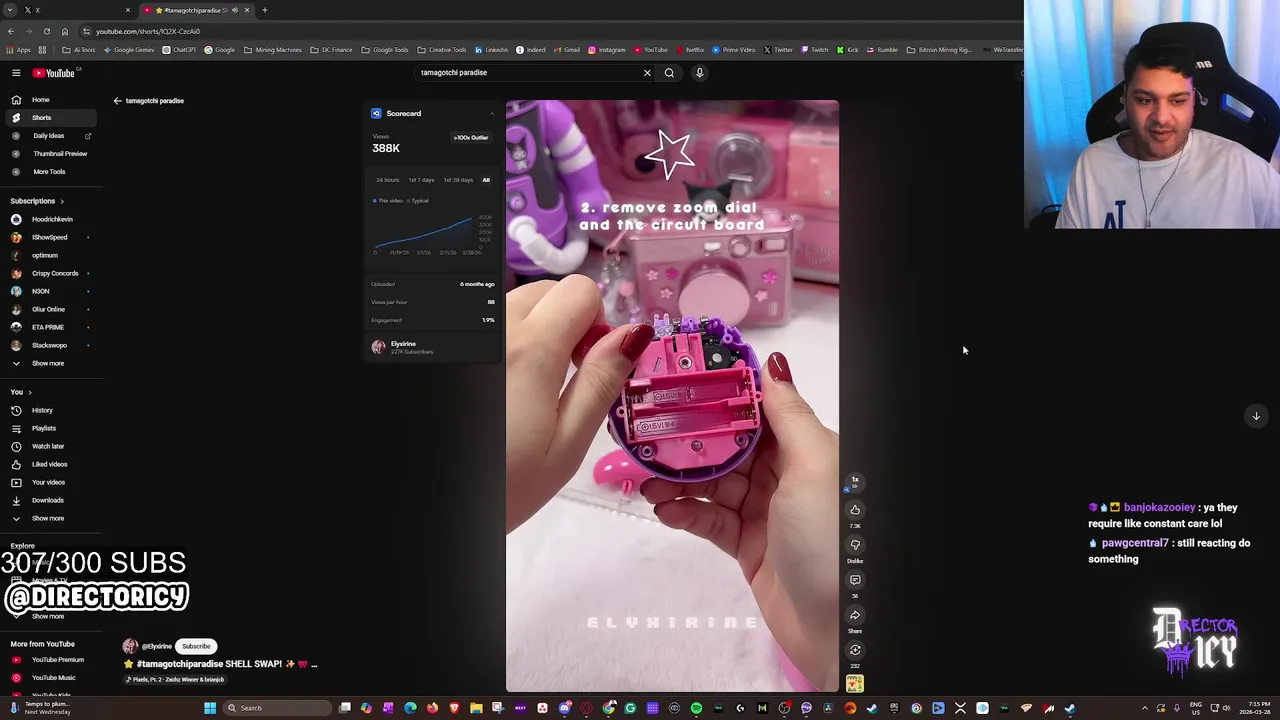The height and width of the screenshot is (720, 1280).
Task: Show more items under Downloads
Action: pyautogui.click(x=47, y=518)
